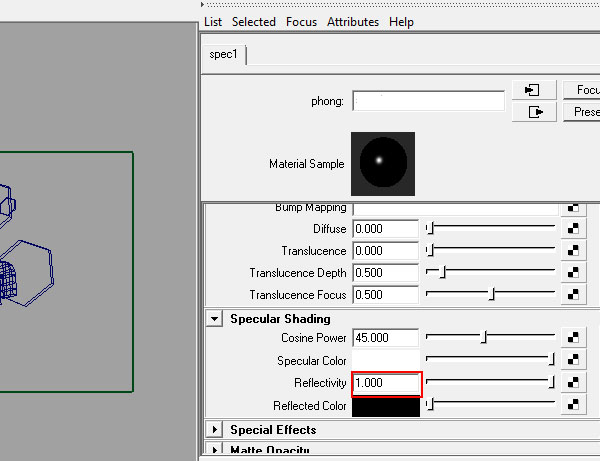This screenshot has width=600, height=461.
Task: Click the map button next to Translucence
Action: 573,251
